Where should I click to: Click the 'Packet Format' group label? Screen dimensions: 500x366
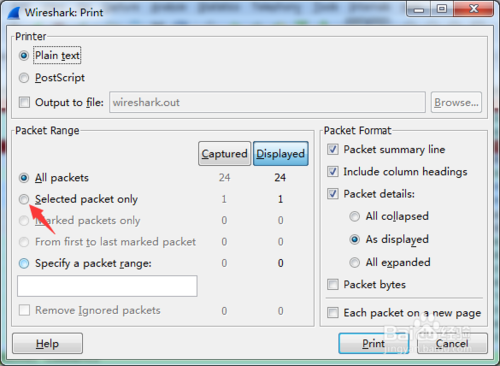(357, 130)
